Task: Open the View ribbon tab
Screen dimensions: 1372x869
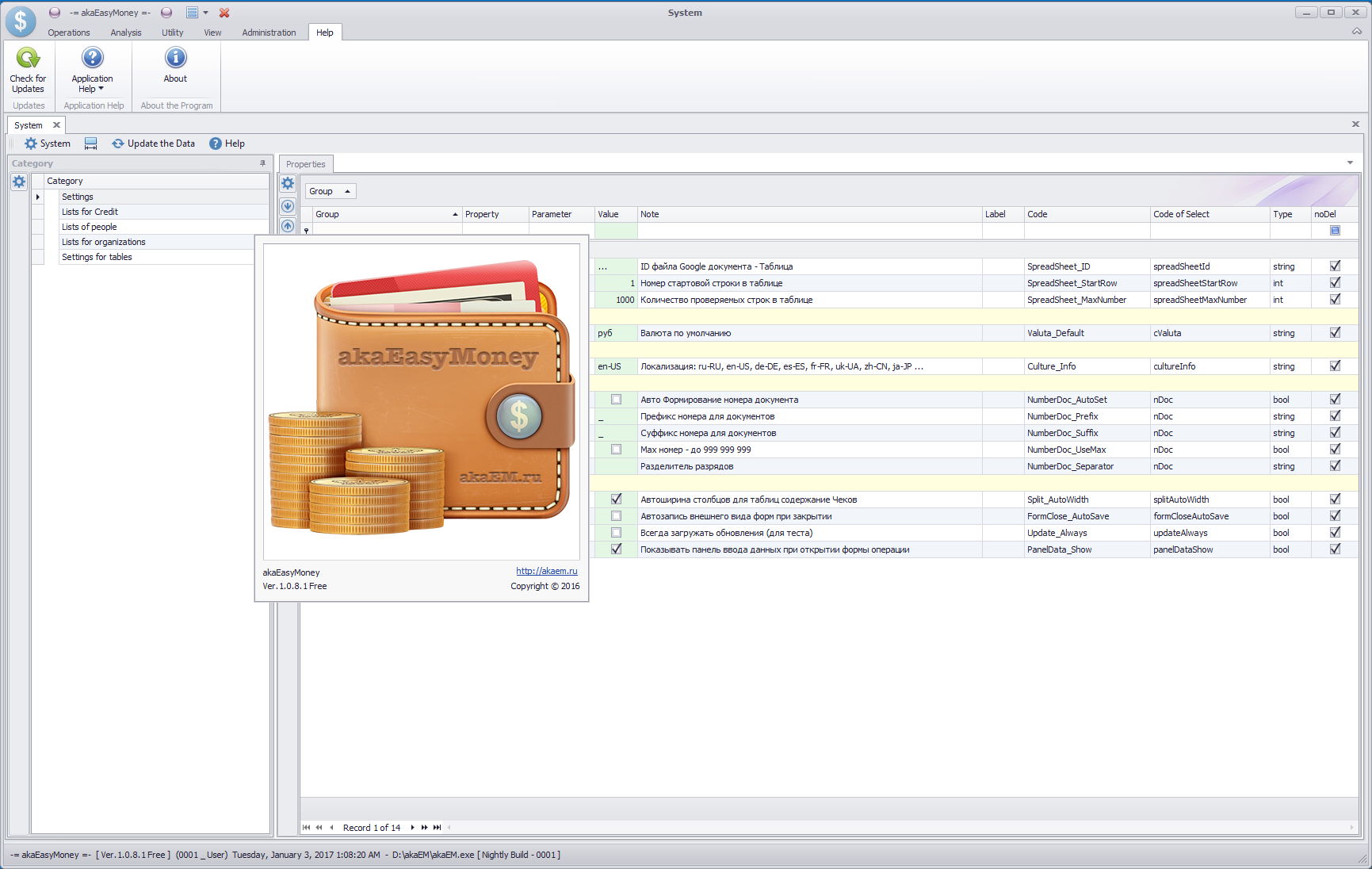Action: (212, 33)
